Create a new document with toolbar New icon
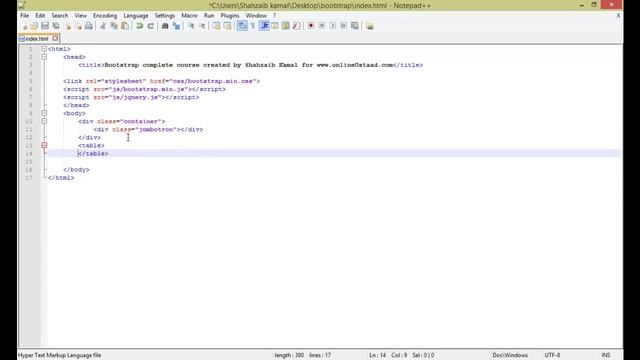This screenshot has height=360, width=640. pos(24,26)
